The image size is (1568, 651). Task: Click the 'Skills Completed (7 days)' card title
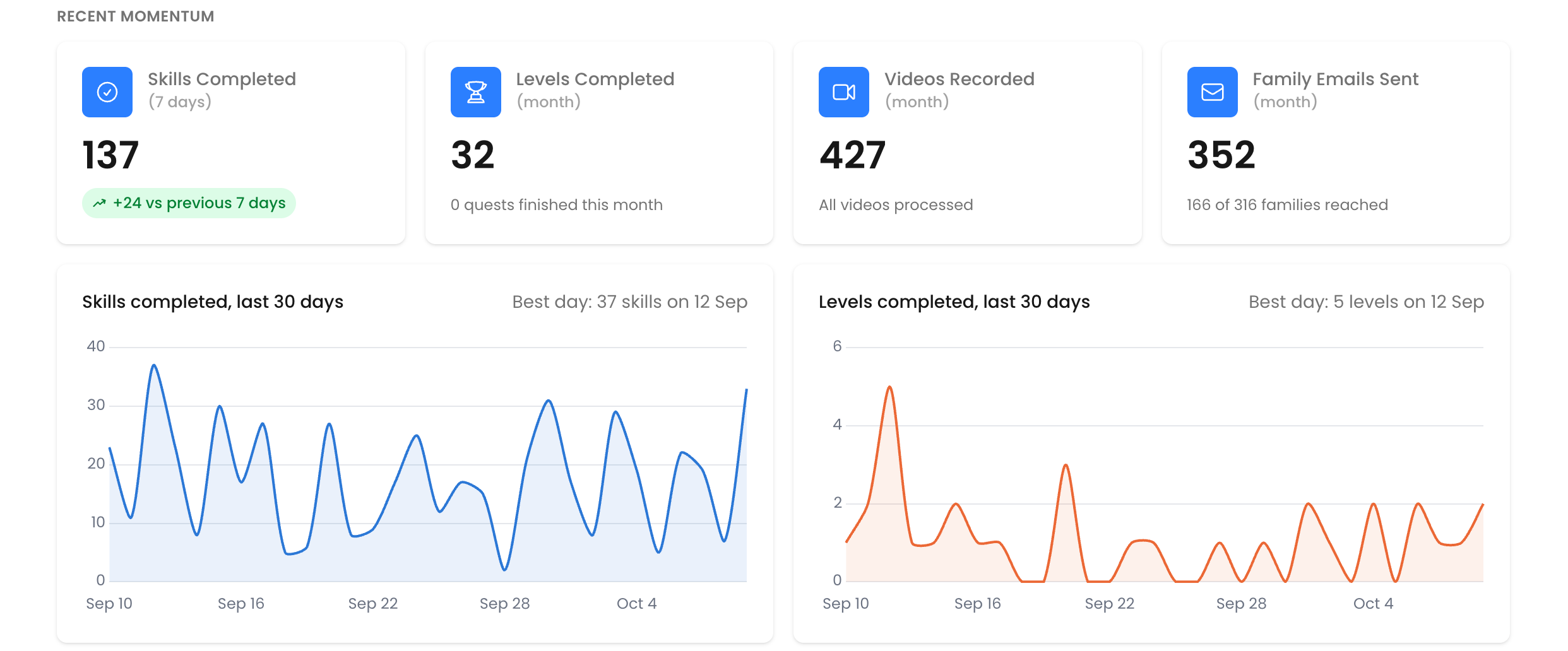click(222, 90)
